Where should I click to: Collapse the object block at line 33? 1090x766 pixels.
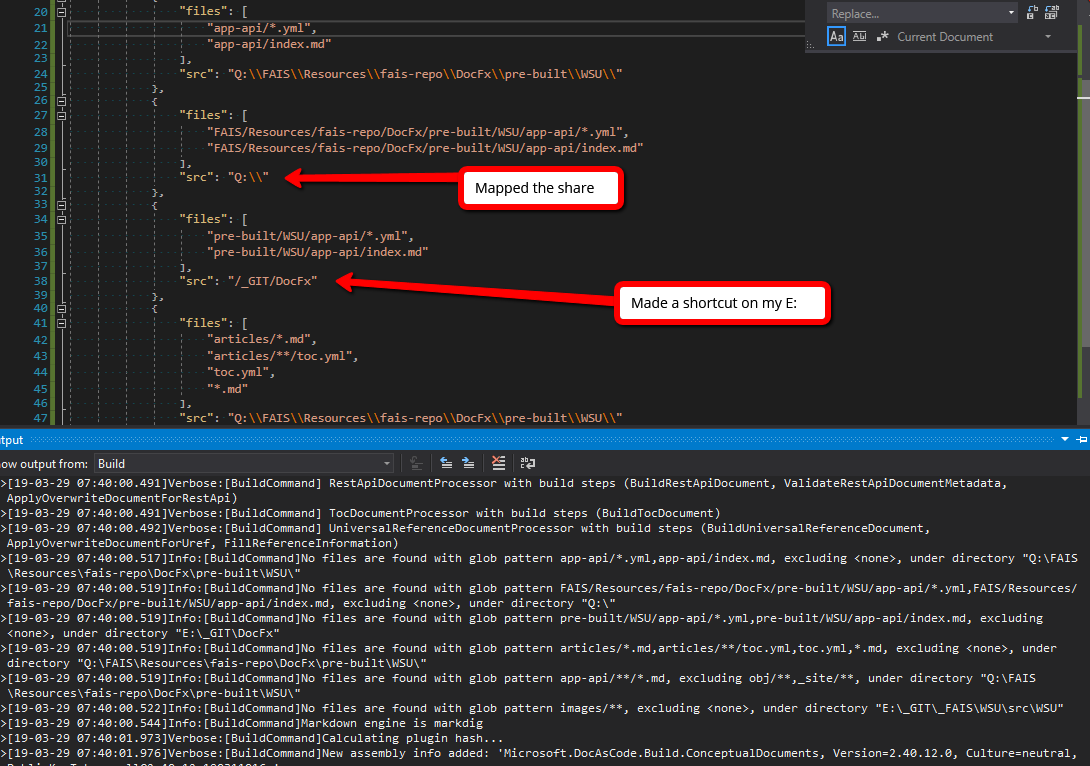(61, 205)
